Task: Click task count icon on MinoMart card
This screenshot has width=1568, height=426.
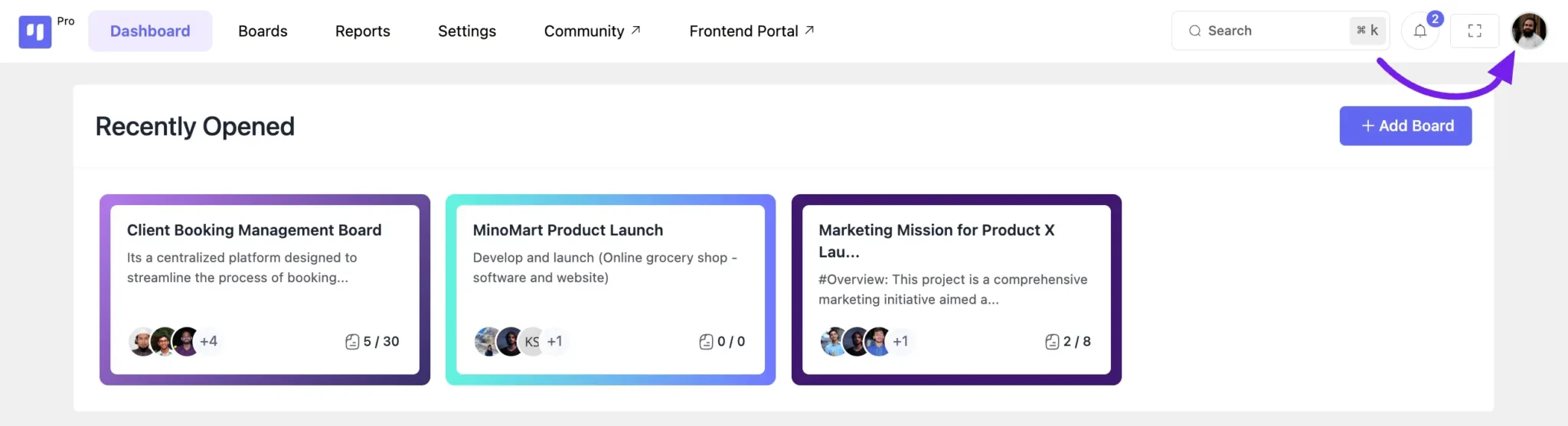Action: click(706, 342)
